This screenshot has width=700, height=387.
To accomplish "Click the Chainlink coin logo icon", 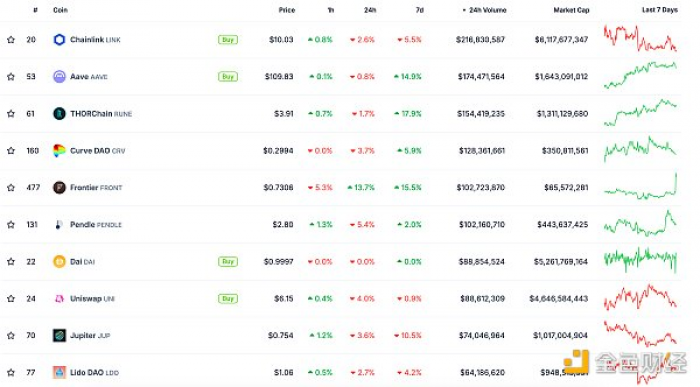I will 59,40.
